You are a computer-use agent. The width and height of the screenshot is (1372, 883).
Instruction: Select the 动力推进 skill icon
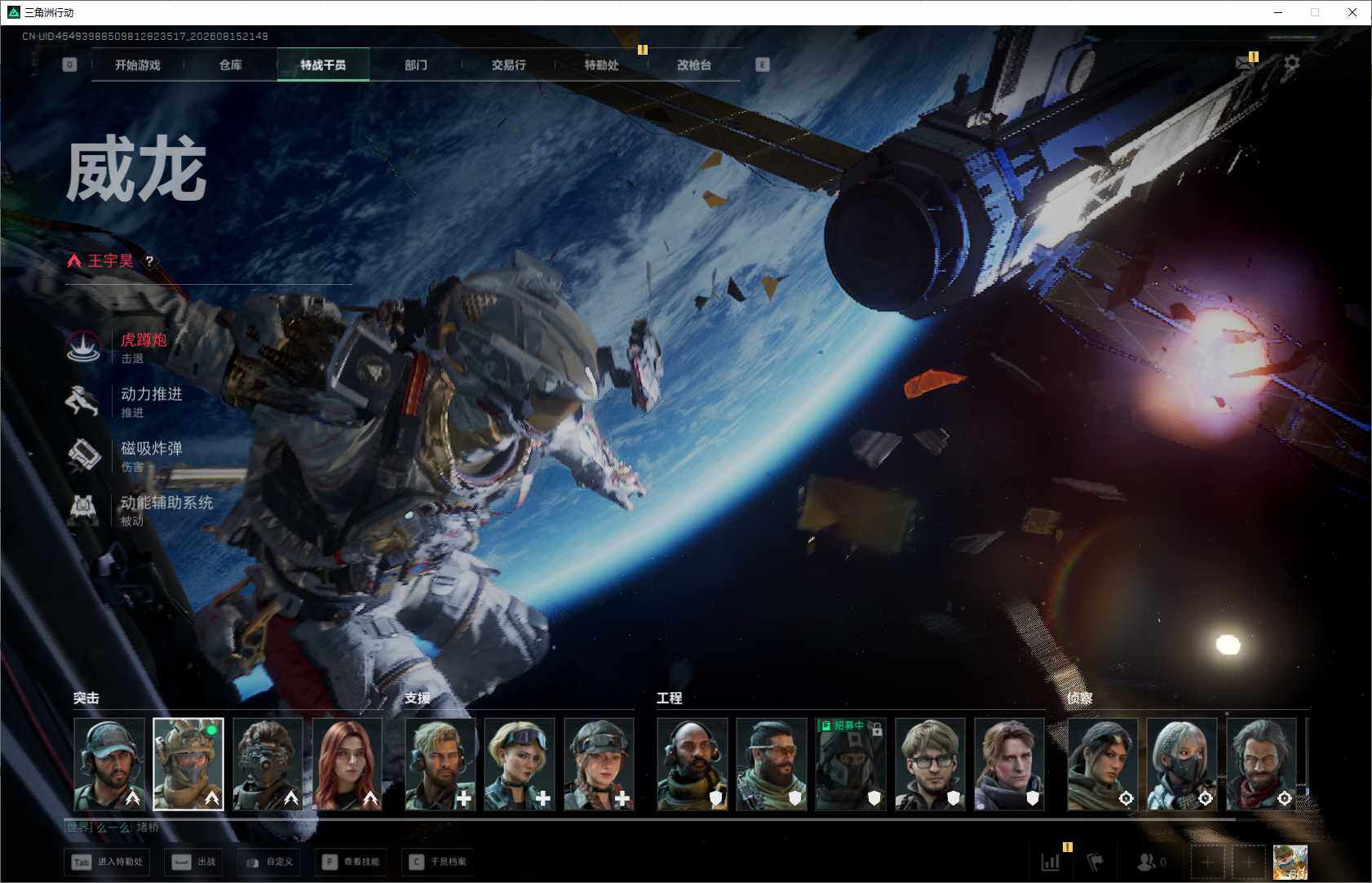click(x=82, y=401)
